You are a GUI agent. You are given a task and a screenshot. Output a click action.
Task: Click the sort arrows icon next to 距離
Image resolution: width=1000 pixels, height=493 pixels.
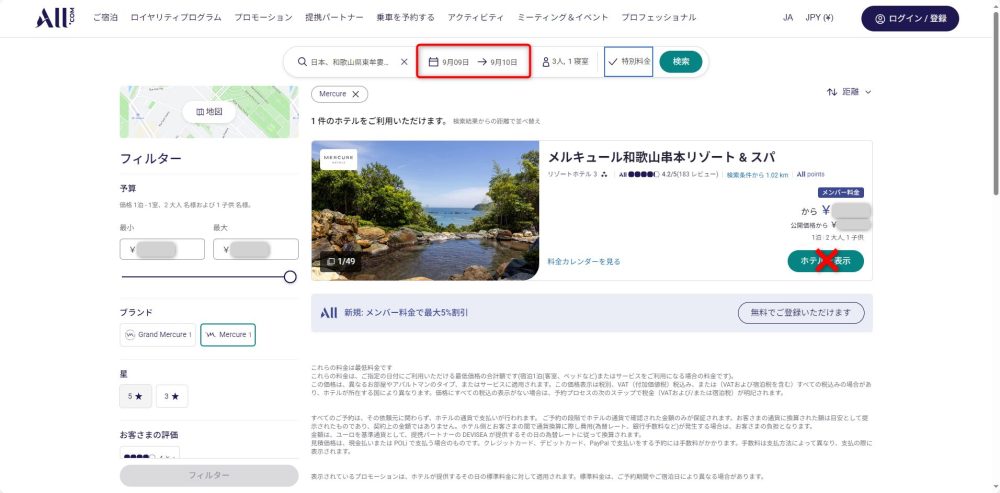(x=832, y=92)
